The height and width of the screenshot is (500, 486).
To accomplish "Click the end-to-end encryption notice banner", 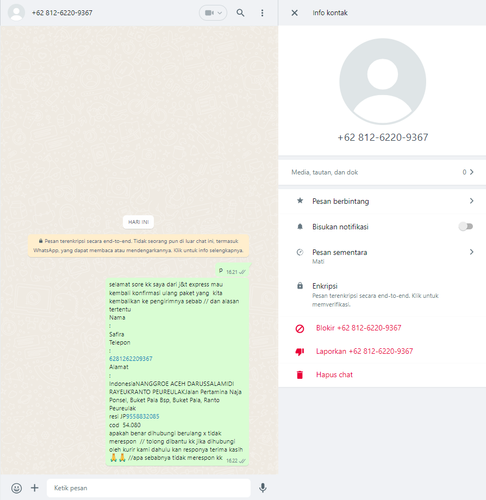I will 138,246.
